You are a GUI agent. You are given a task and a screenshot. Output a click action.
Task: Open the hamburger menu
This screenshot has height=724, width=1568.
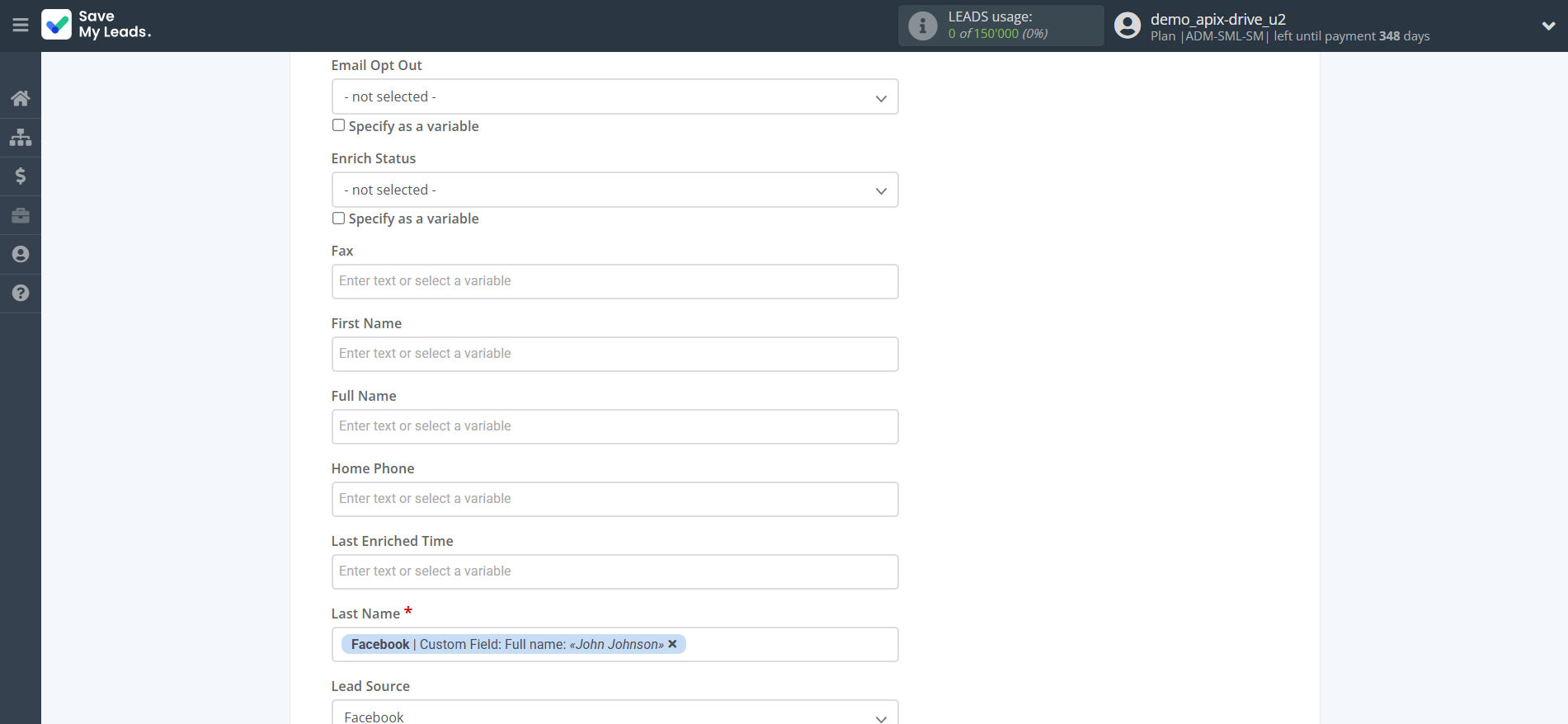[x=21, y=25]
